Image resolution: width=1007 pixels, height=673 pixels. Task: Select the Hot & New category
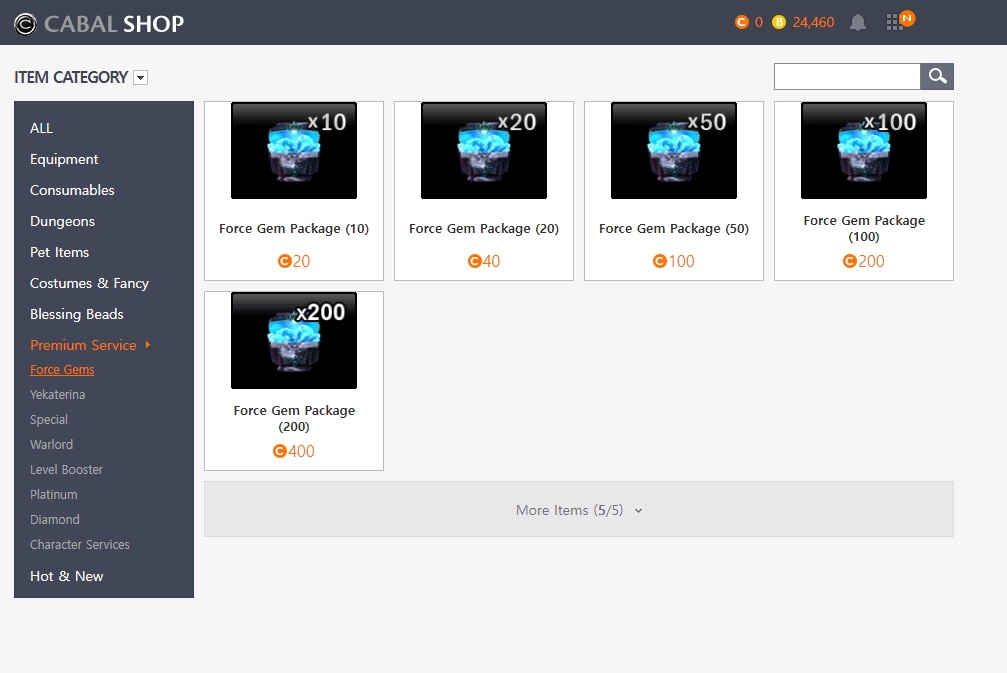tap(66, 576)
